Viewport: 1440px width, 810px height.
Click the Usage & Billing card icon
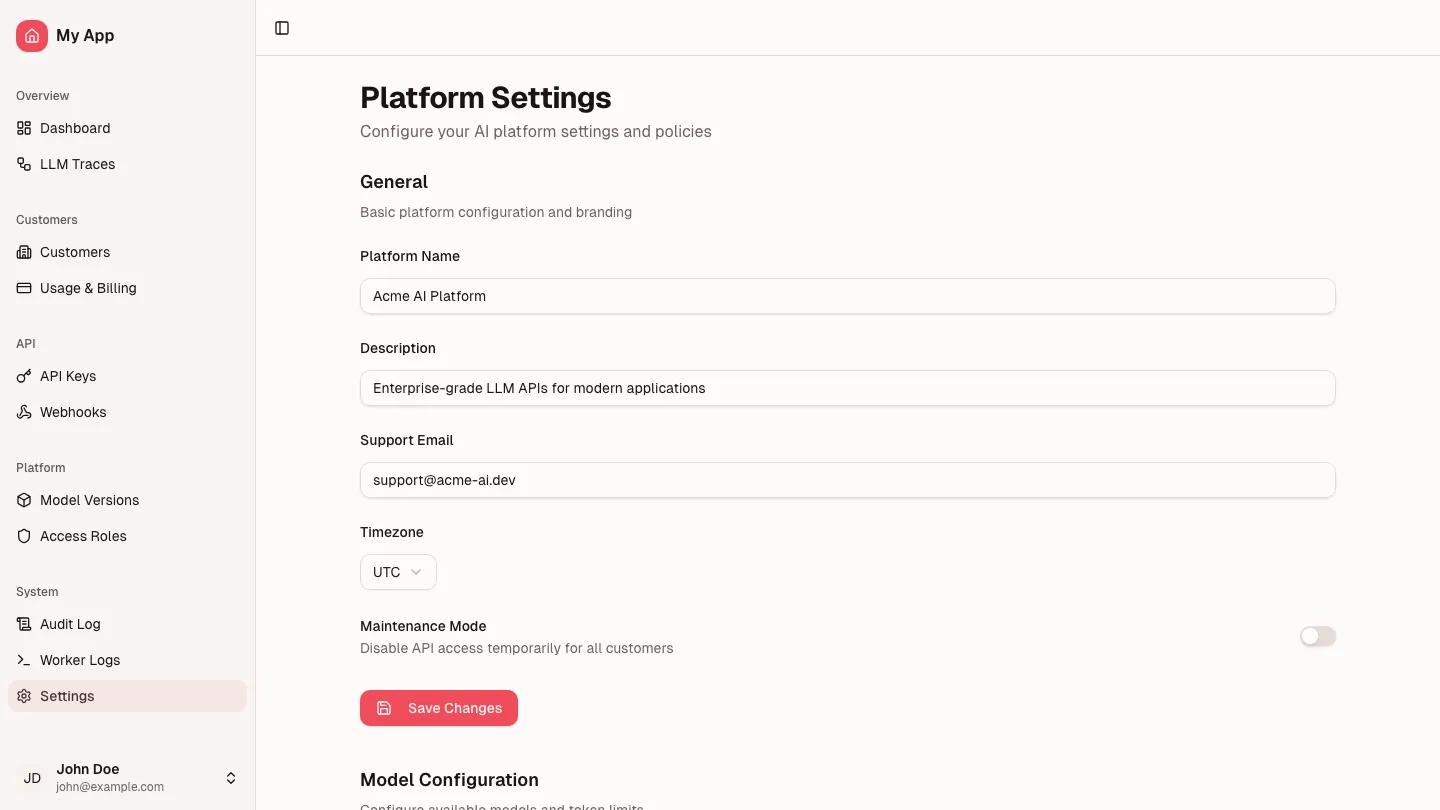[23, 288]
